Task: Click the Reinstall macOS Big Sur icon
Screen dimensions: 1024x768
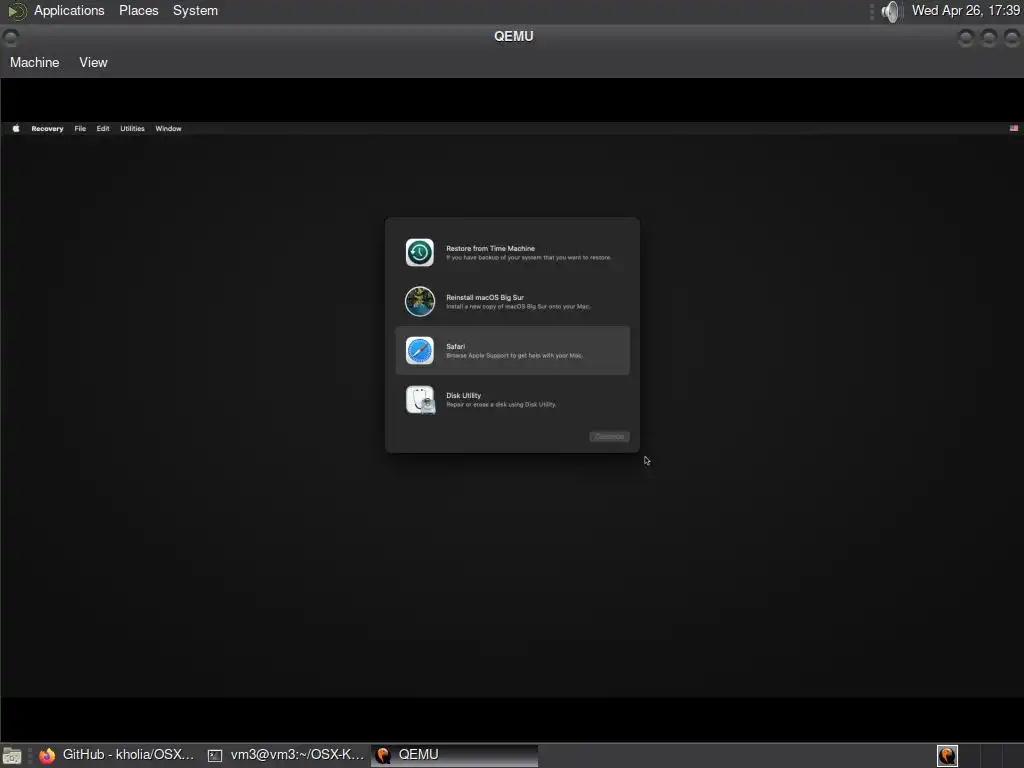Action: (419, 302)
